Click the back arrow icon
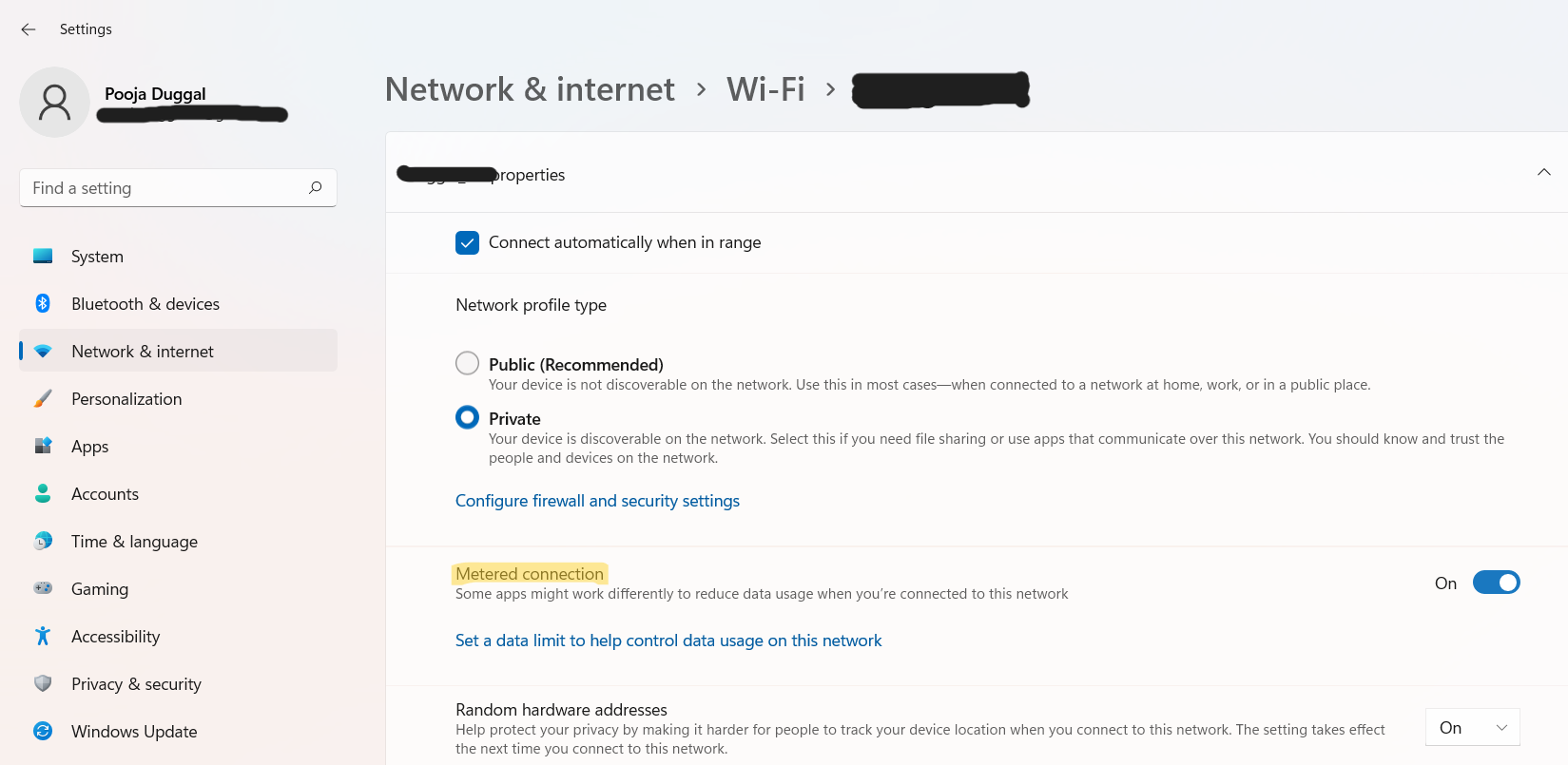Screen dimensions: 1568x765 [x=29, y=29]
